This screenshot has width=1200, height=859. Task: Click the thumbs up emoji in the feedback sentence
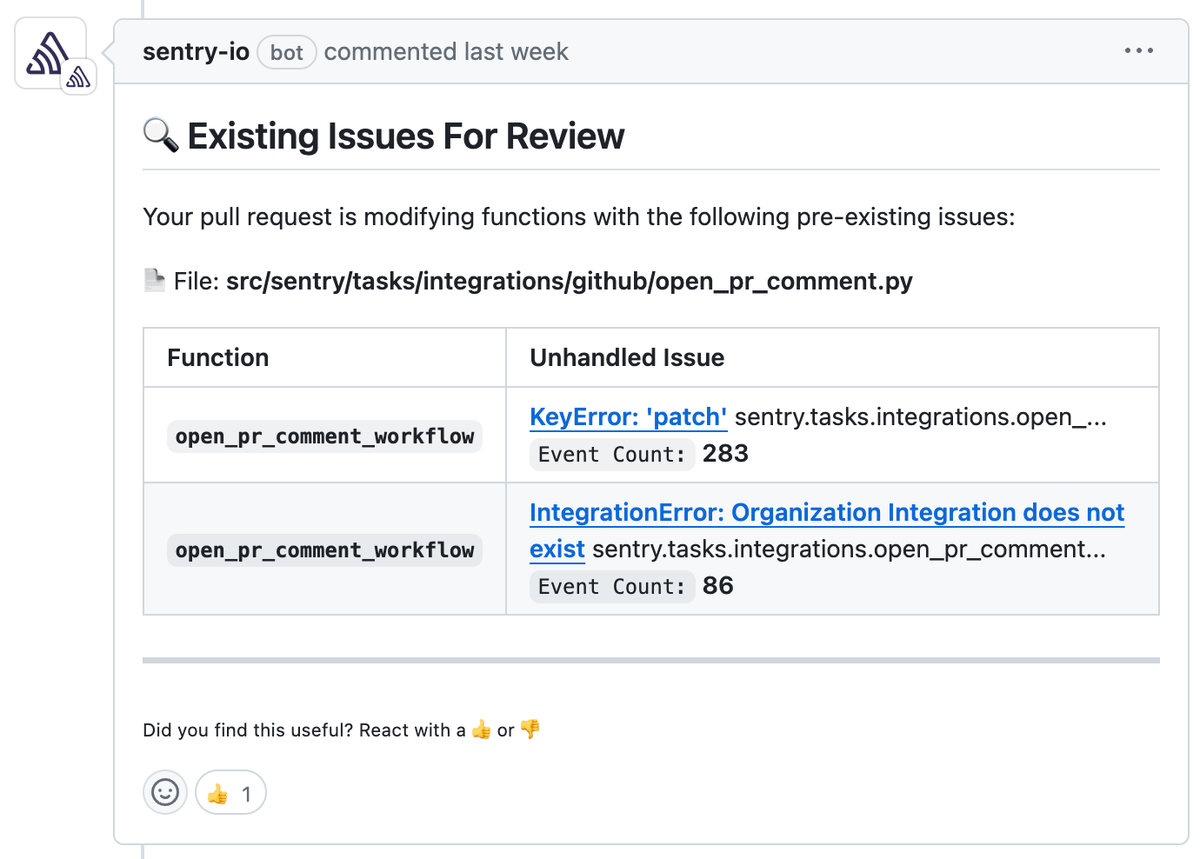click(x=481, y=730)
